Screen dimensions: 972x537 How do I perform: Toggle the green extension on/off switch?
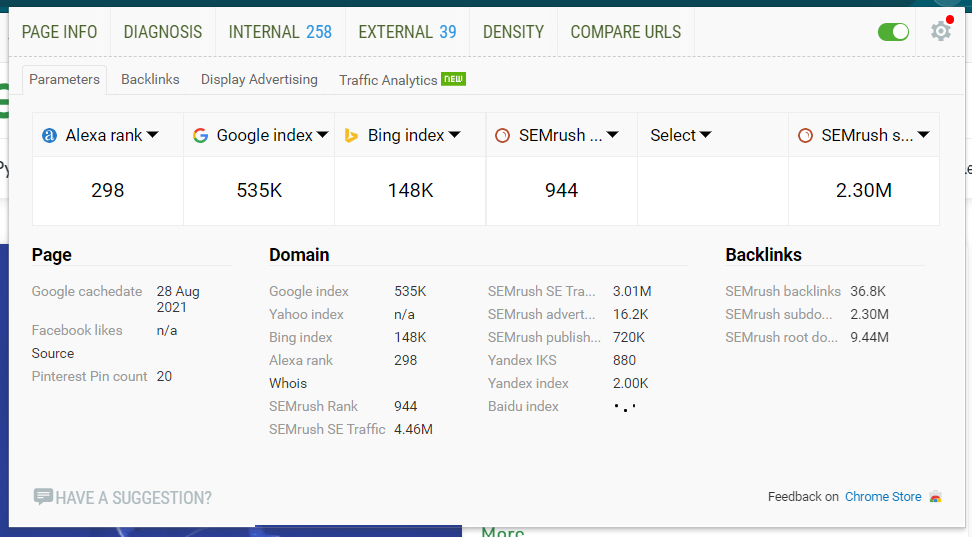893,32
